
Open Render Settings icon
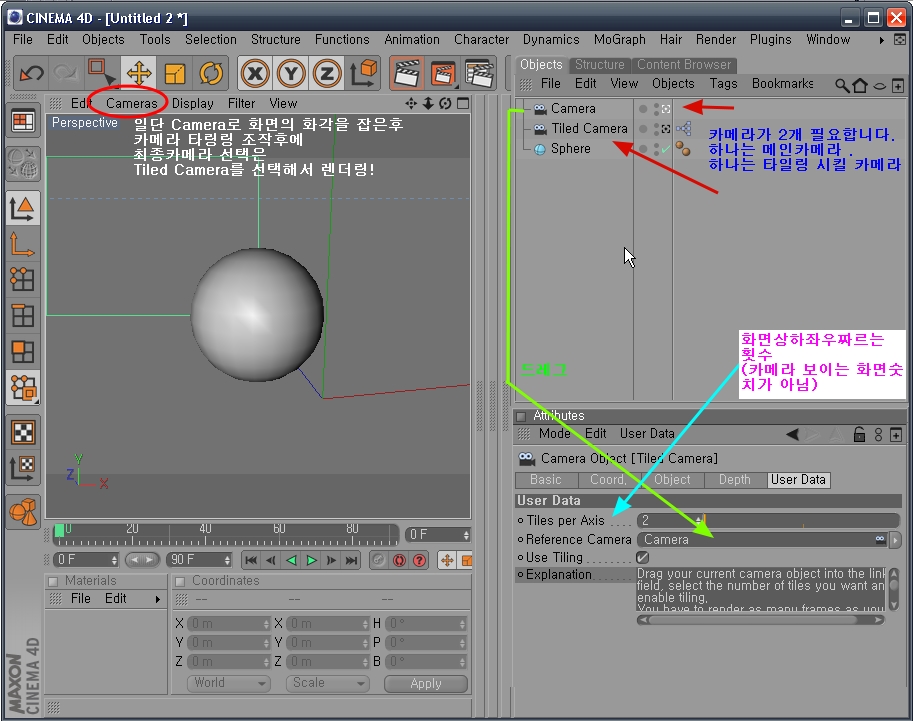click(479, 73)
